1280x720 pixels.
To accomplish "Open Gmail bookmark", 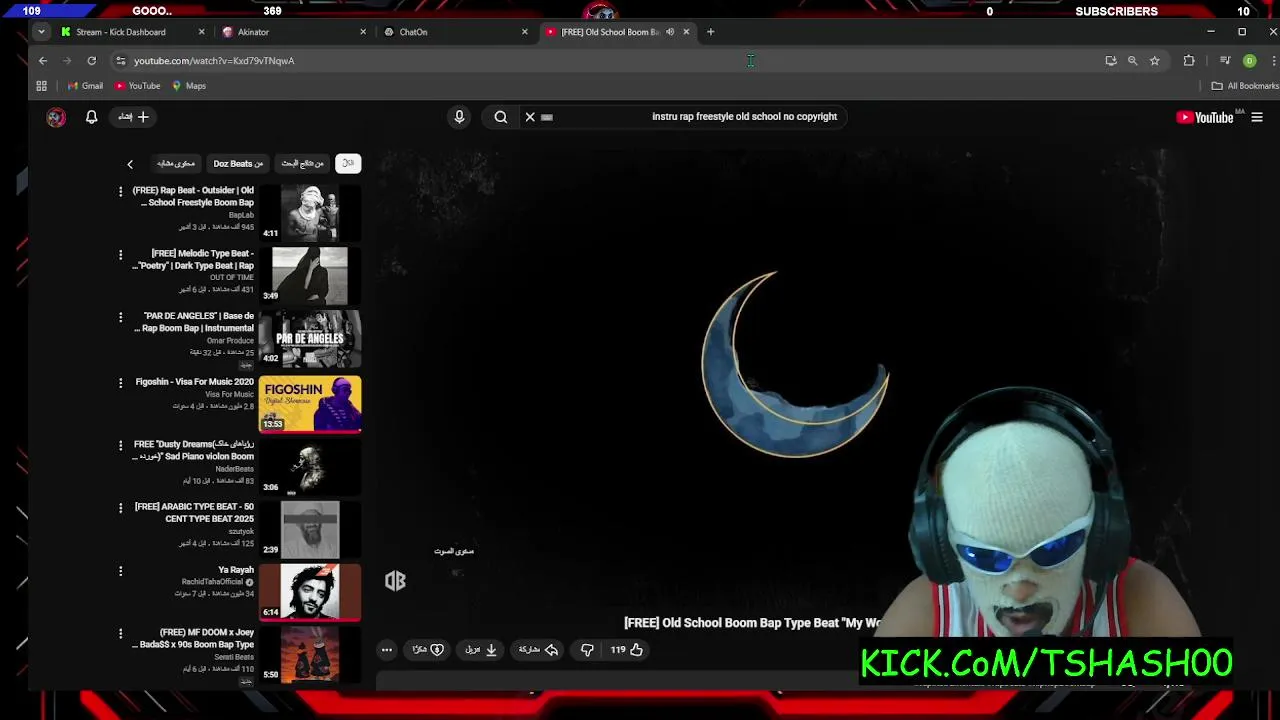I will coord(85,86).
